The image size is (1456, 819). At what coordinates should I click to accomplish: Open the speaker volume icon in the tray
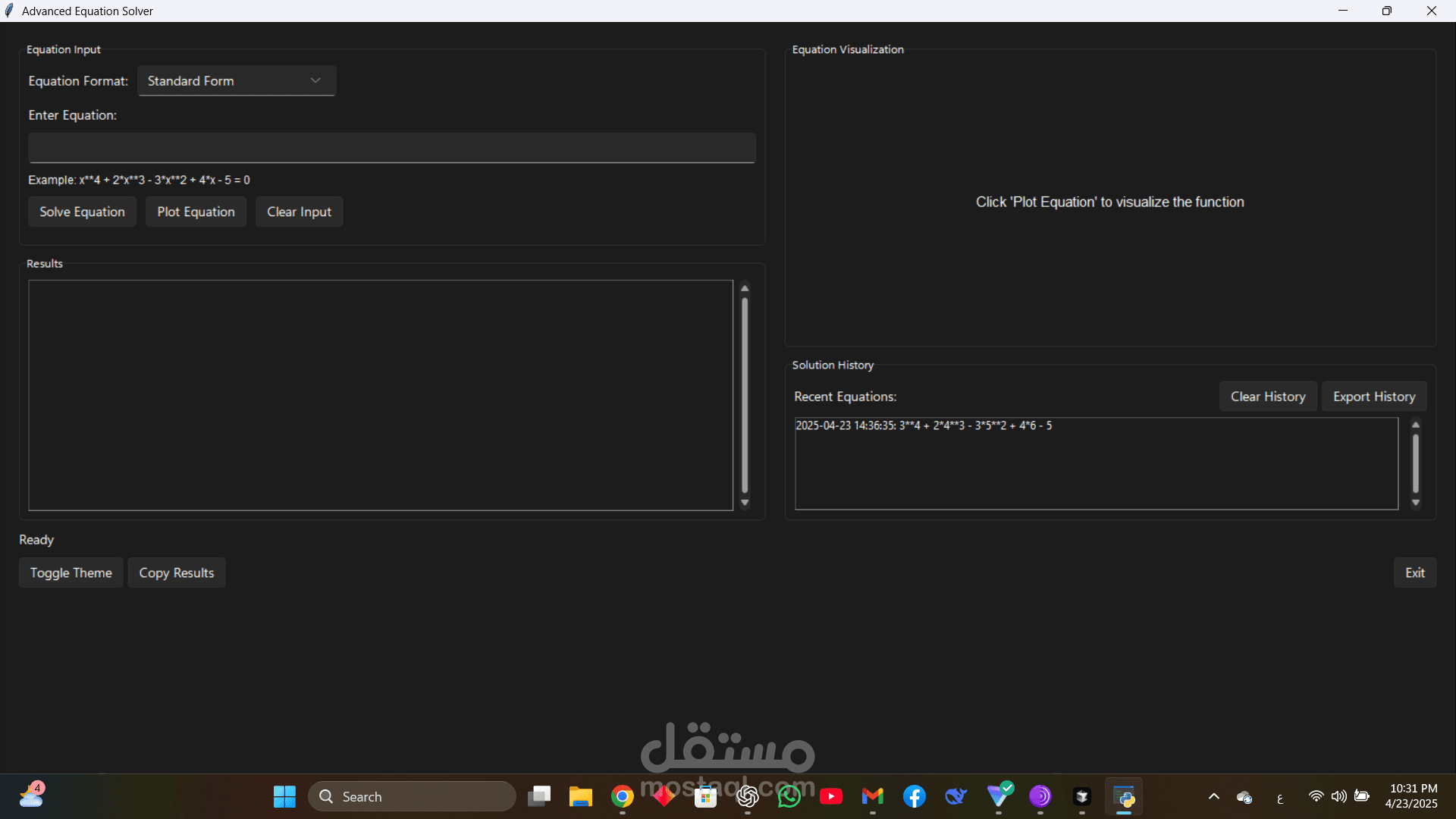[1339, 796]
